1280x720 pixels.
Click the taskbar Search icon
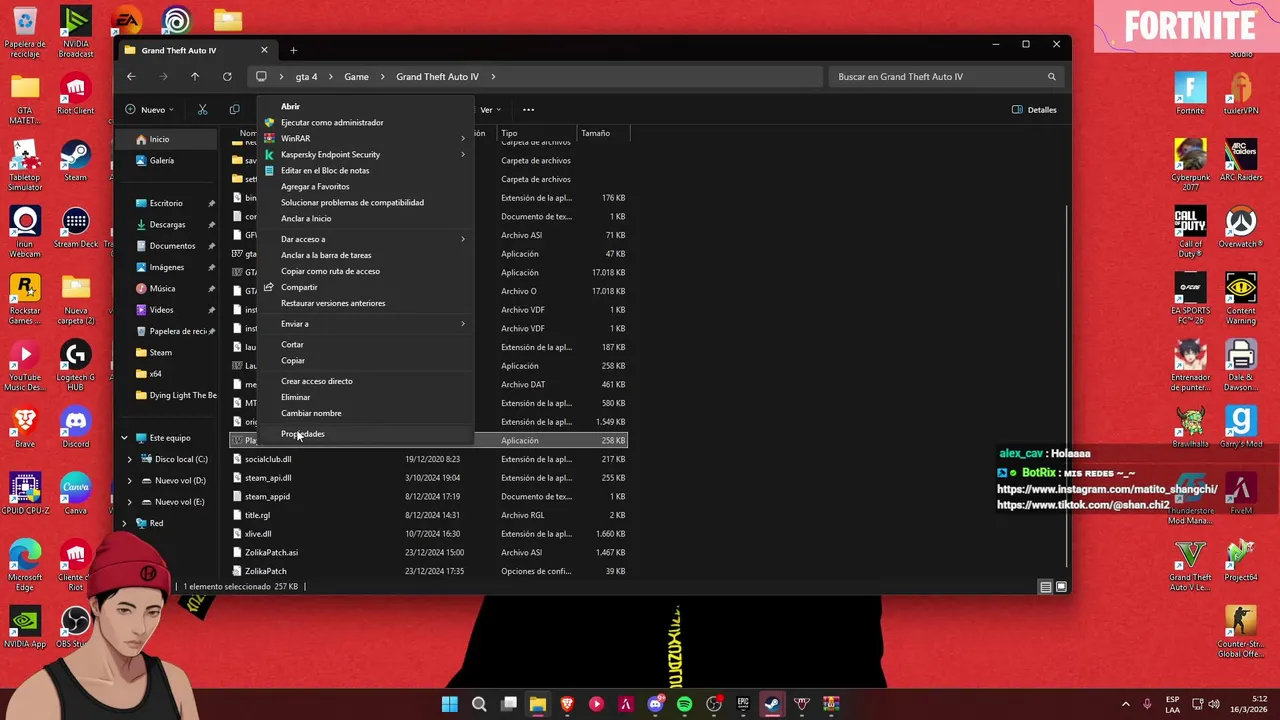(479, 704)
